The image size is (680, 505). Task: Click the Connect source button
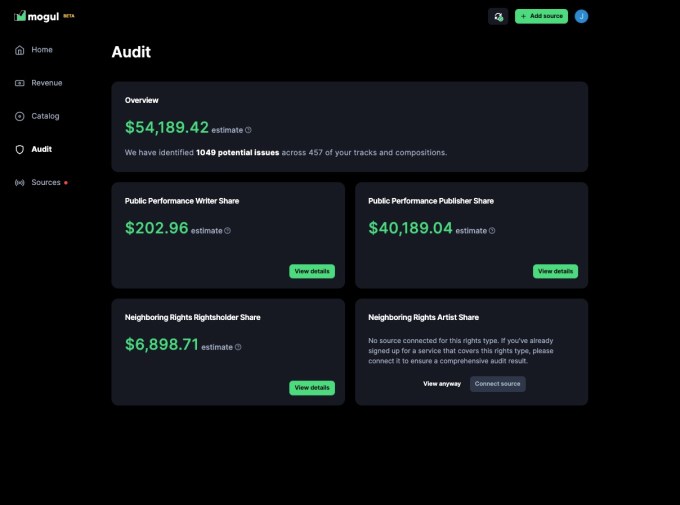[x=497, y=384]
